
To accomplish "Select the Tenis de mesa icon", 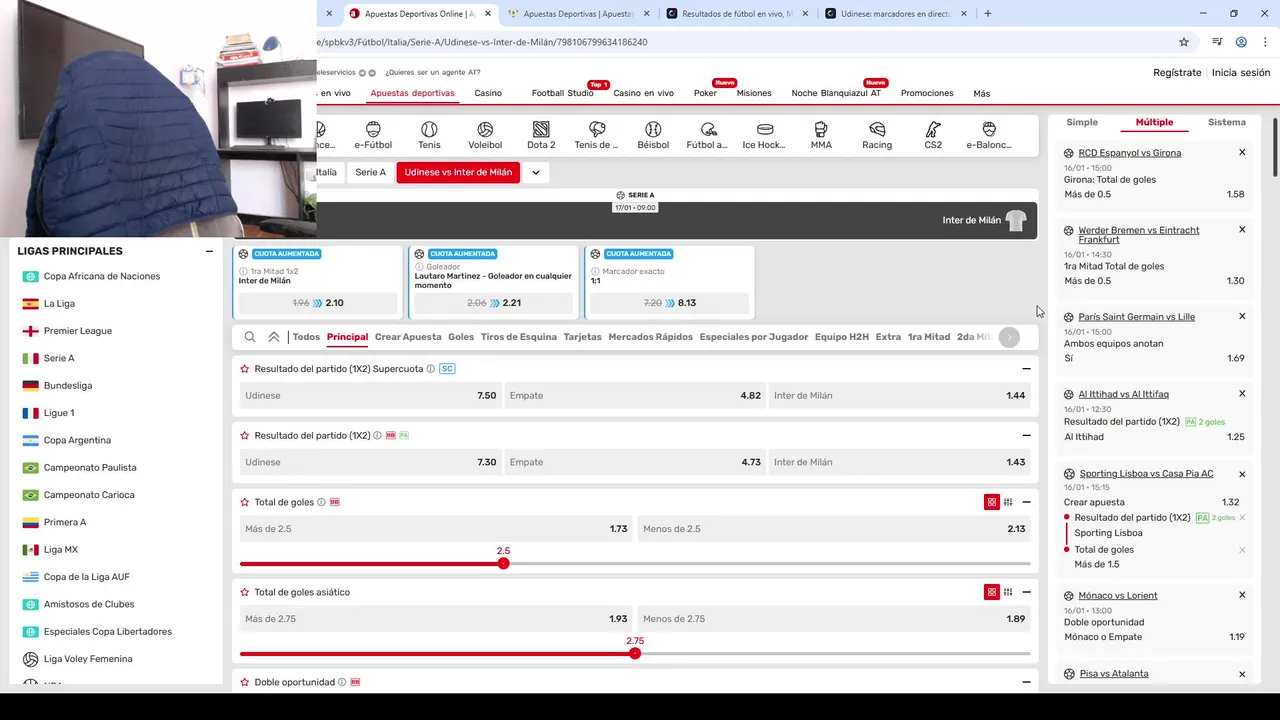I will [x=597, y=135].
